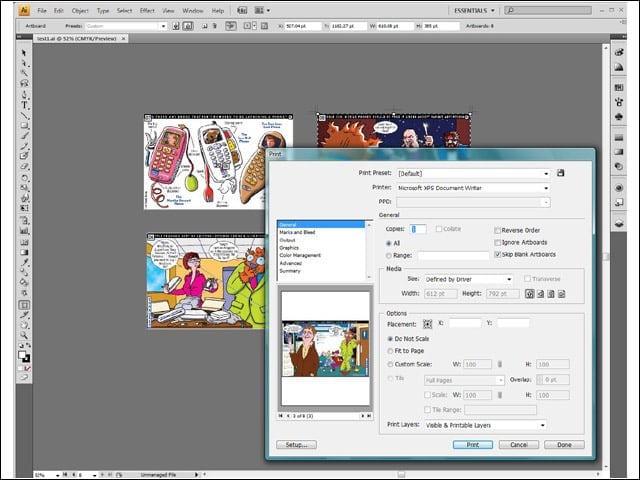Viewport: 640px width, 480px height.
Task: Open the Effect menu
Action: [147, 11]
